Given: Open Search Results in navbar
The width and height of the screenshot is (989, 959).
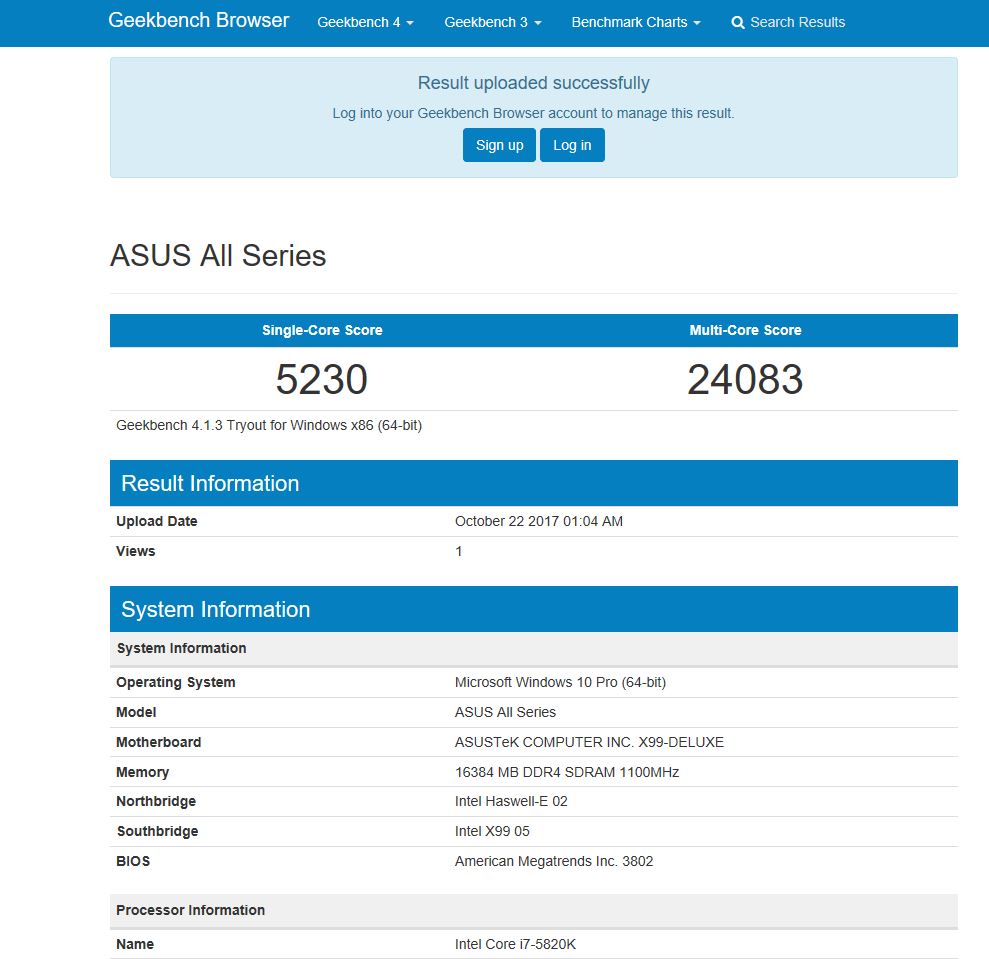Looking at the screenshot, I should coord(788,22).
